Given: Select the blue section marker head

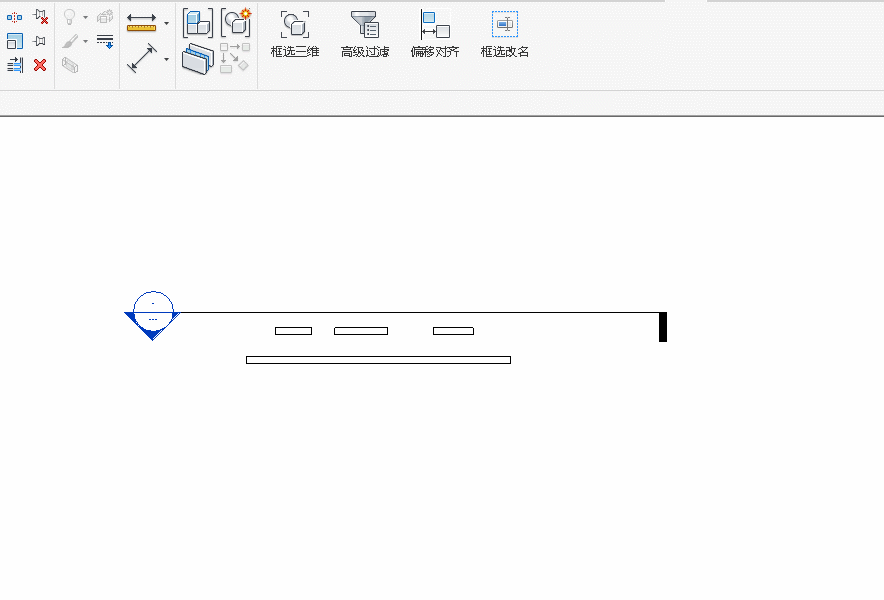Looking at the screenshot, I should click(152, 316).
